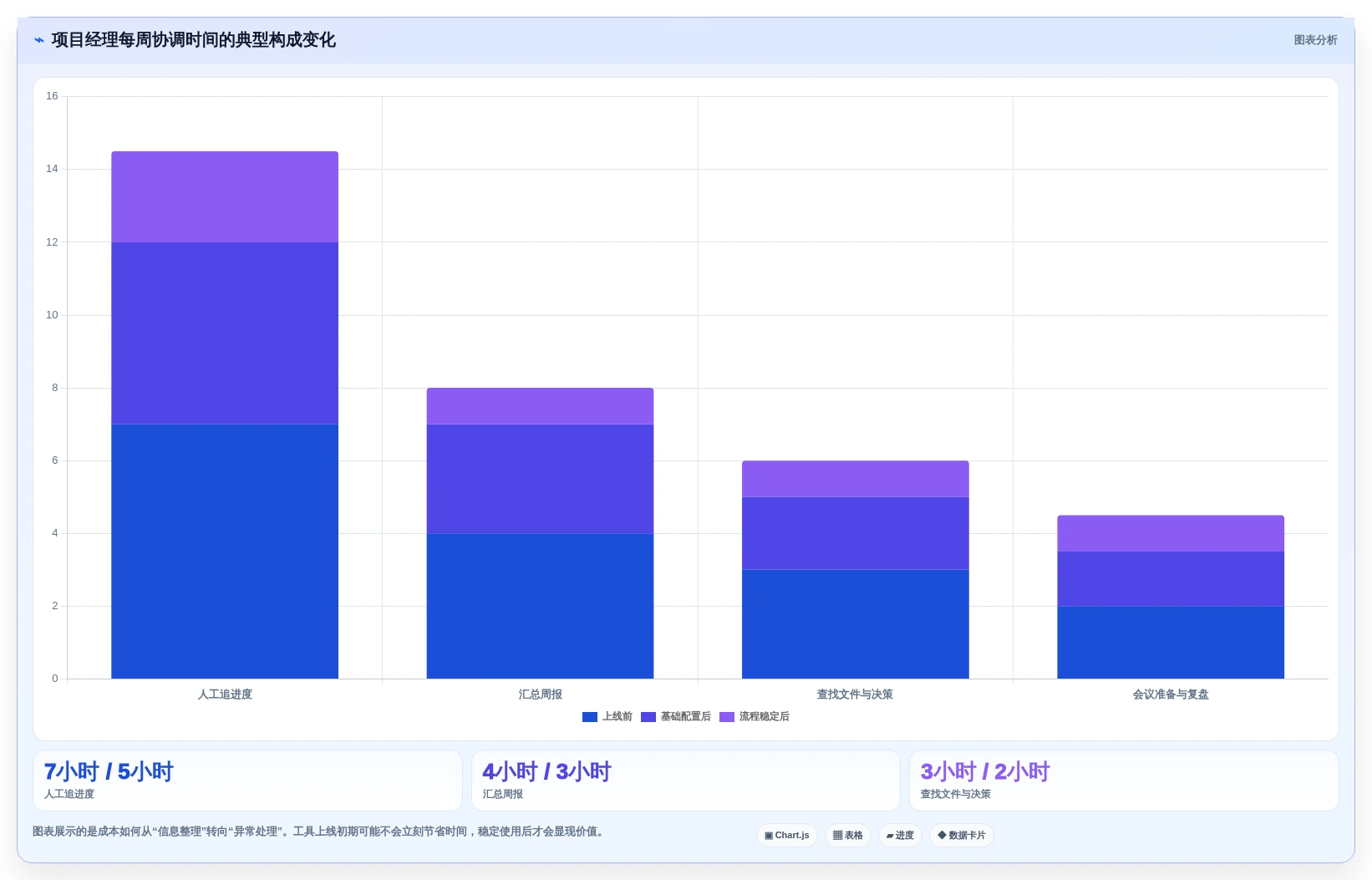Image resolution: width=1372 pixels, height=880 pixels.
Task: Select the 流程稳定后 segment of 汇总周报 bar
Action: (540, 406)
